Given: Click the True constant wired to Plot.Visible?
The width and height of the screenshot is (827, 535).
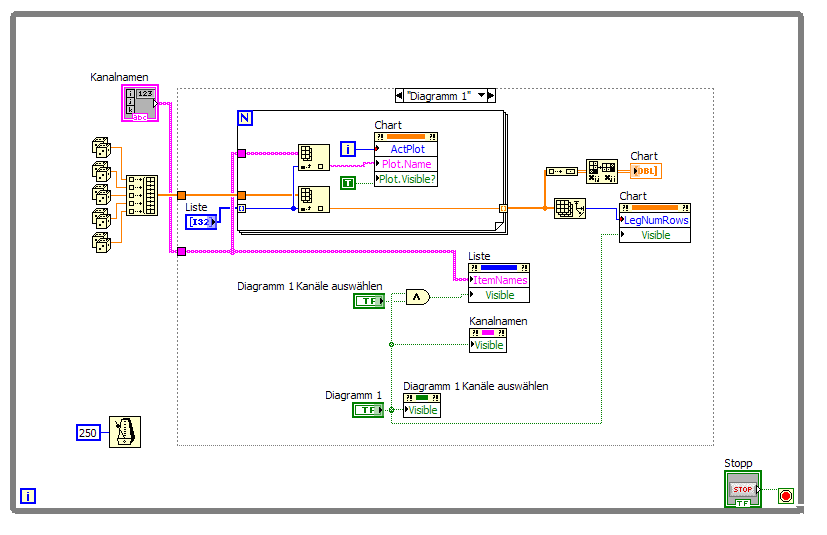Looking at the screenshot, I should click(348, 183).
